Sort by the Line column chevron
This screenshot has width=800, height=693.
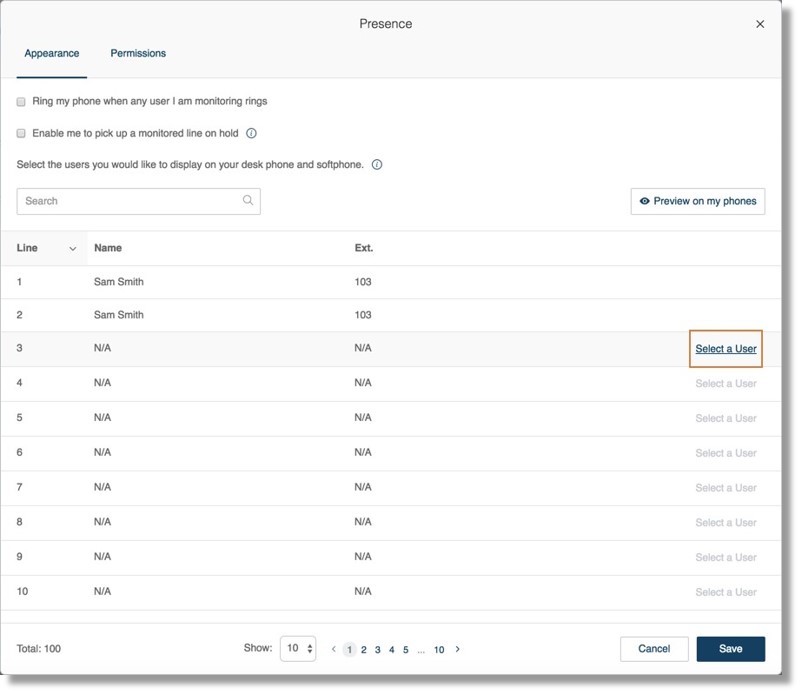[x=72, y=249]
